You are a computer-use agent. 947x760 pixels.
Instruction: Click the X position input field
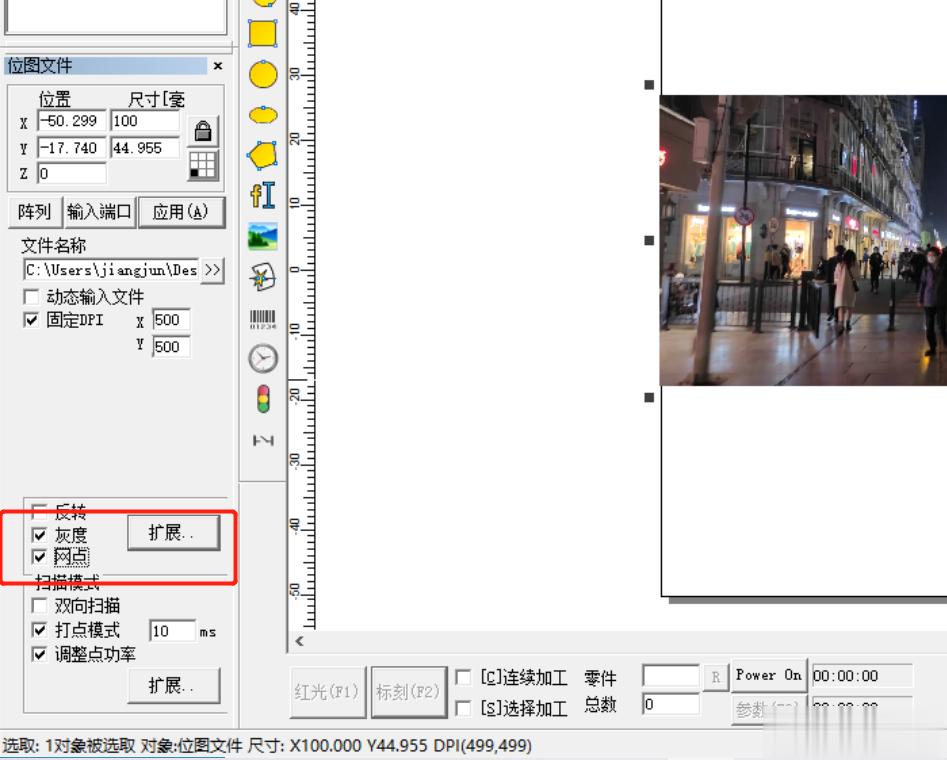tap(71, 121)
